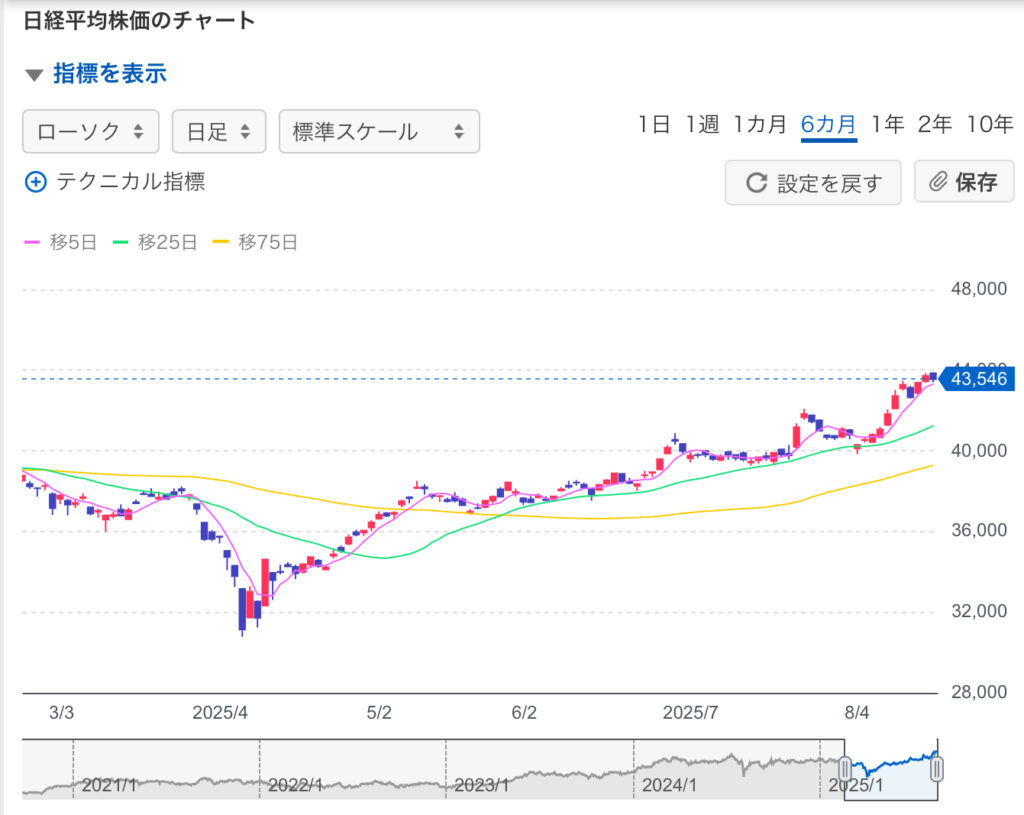Click the 保存 save button
Viewport: 1024px width, 815px height.
(964, 182)
